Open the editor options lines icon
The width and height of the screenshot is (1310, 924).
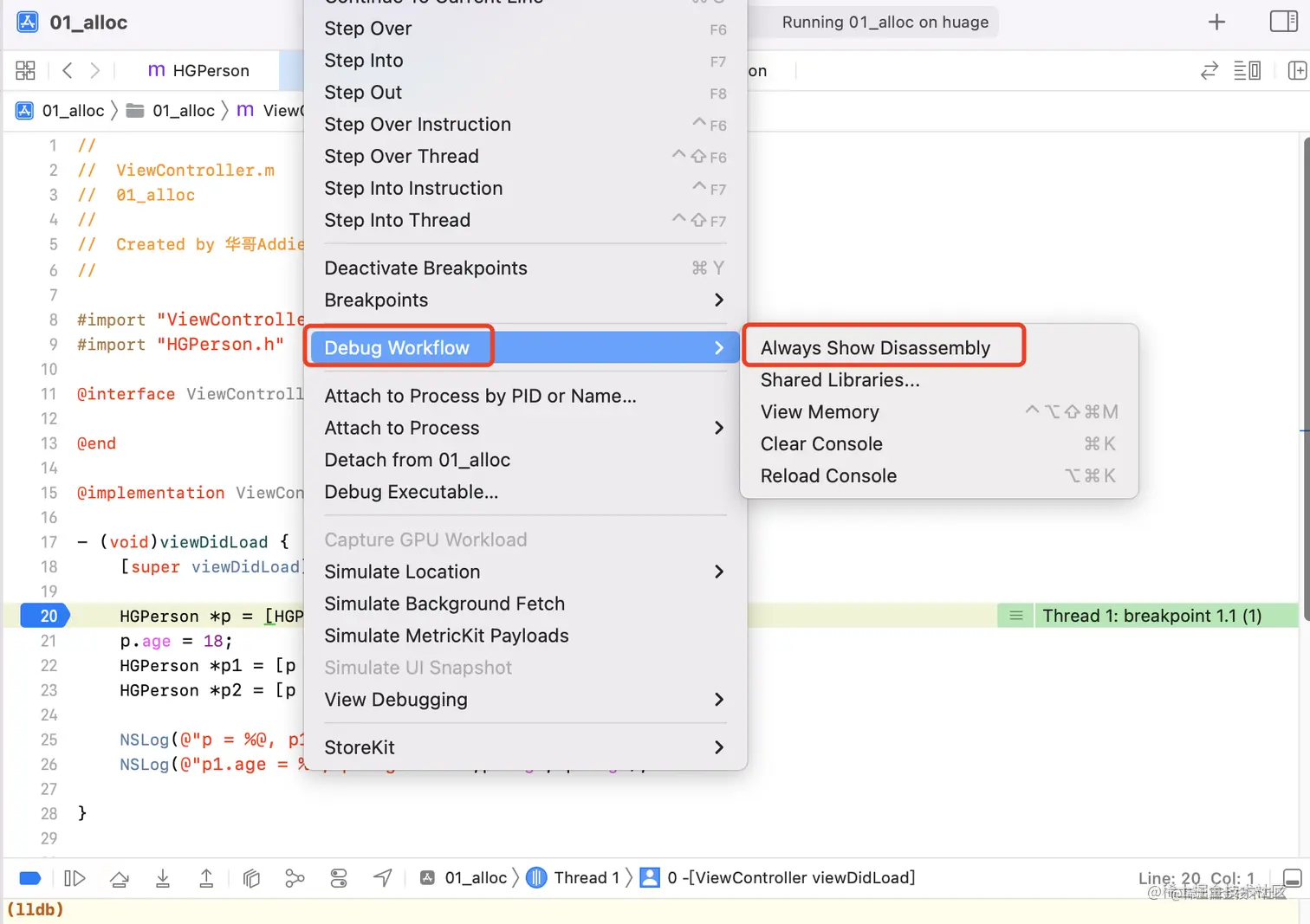click(x=1247, y=71)
